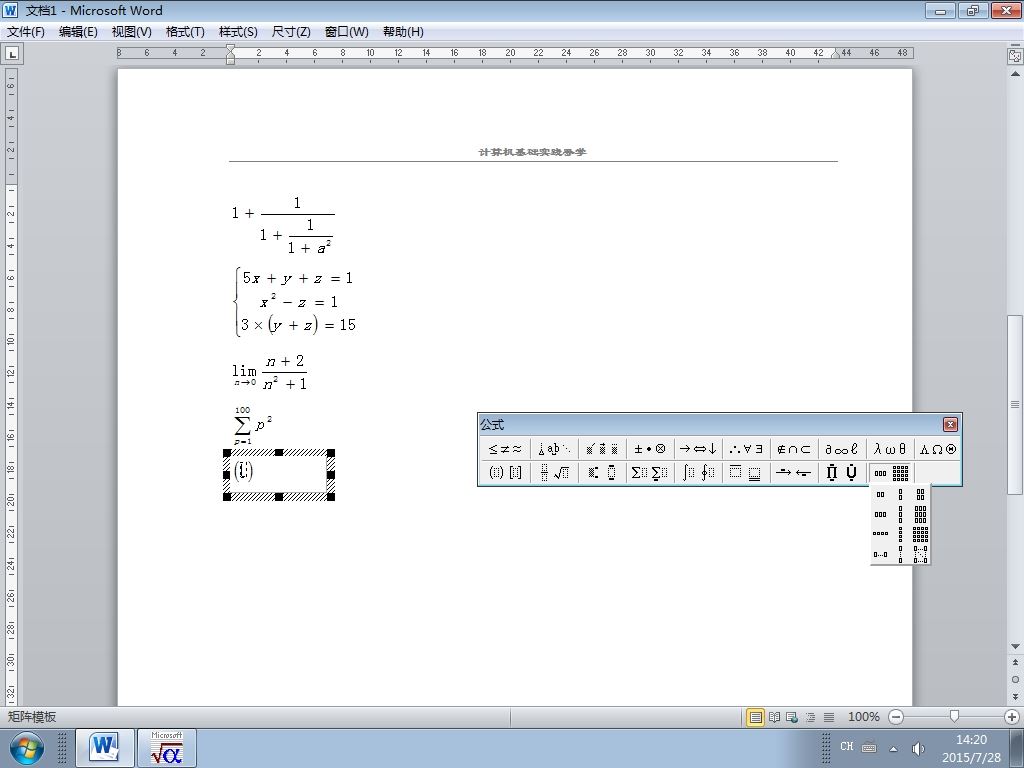Click the vertical scrollbar thumb
This screenshot has width=1024, height=768.
click(x=1015, y=405)
